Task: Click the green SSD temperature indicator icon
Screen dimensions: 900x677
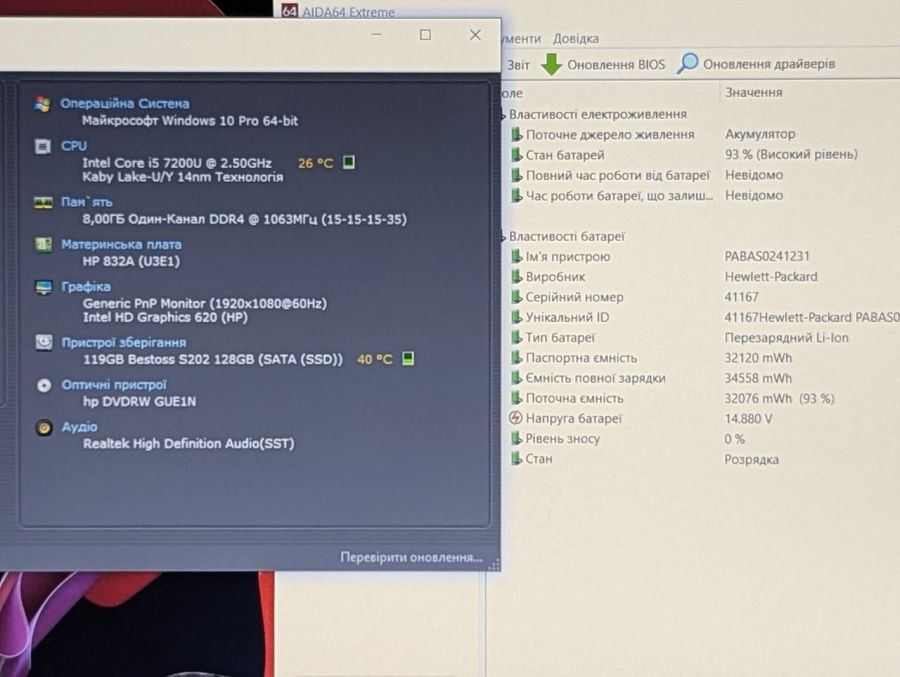Action: point(408,359)
